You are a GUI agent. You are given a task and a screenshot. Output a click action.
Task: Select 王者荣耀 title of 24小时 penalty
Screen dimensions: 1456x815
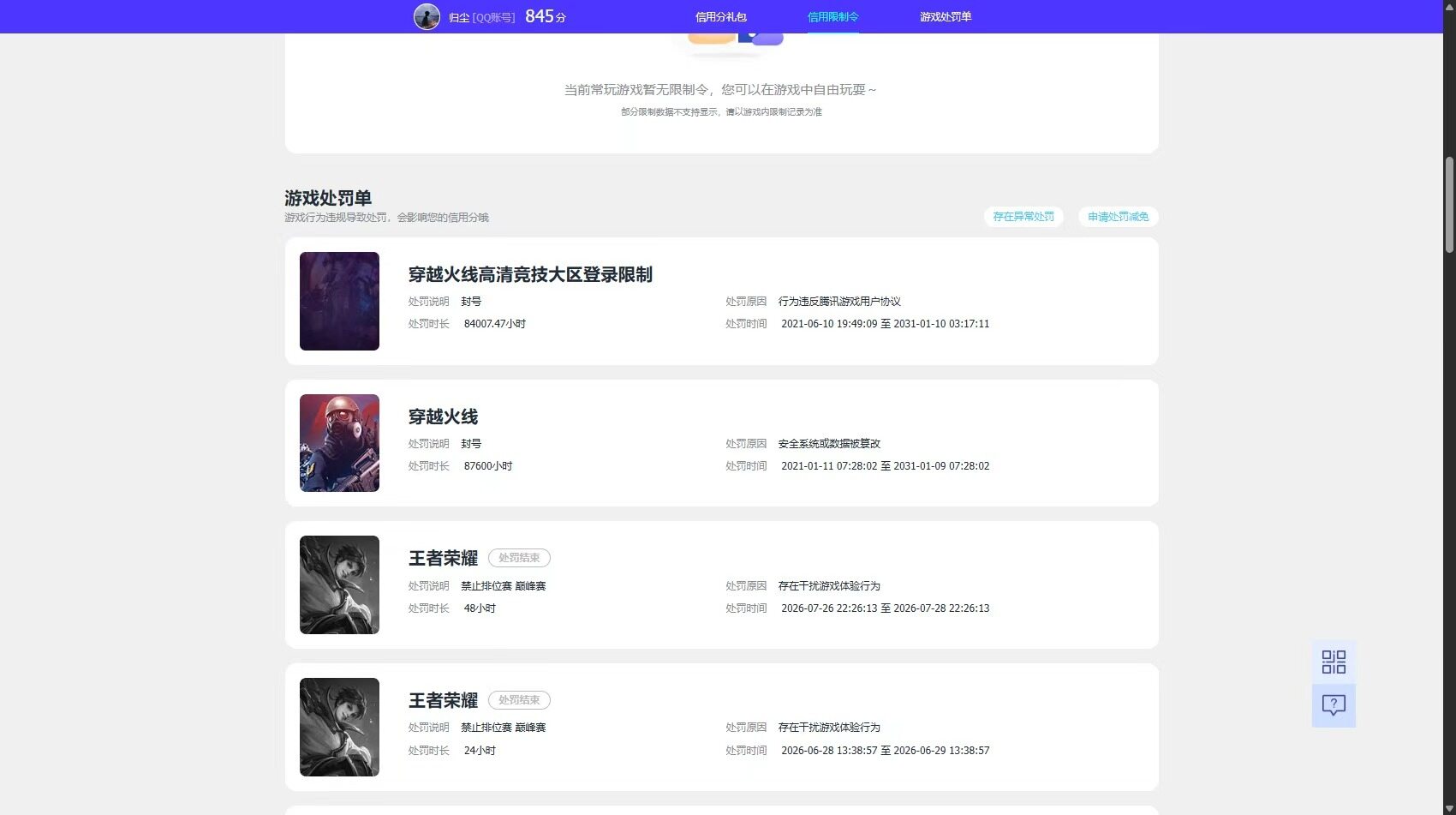point(443,701)
